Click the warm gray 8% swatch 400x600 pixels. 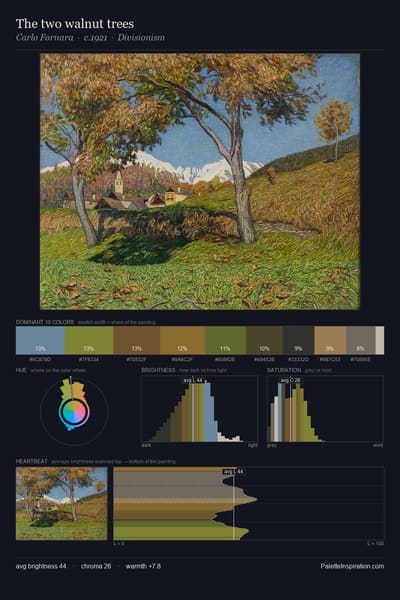coord(361,340)
